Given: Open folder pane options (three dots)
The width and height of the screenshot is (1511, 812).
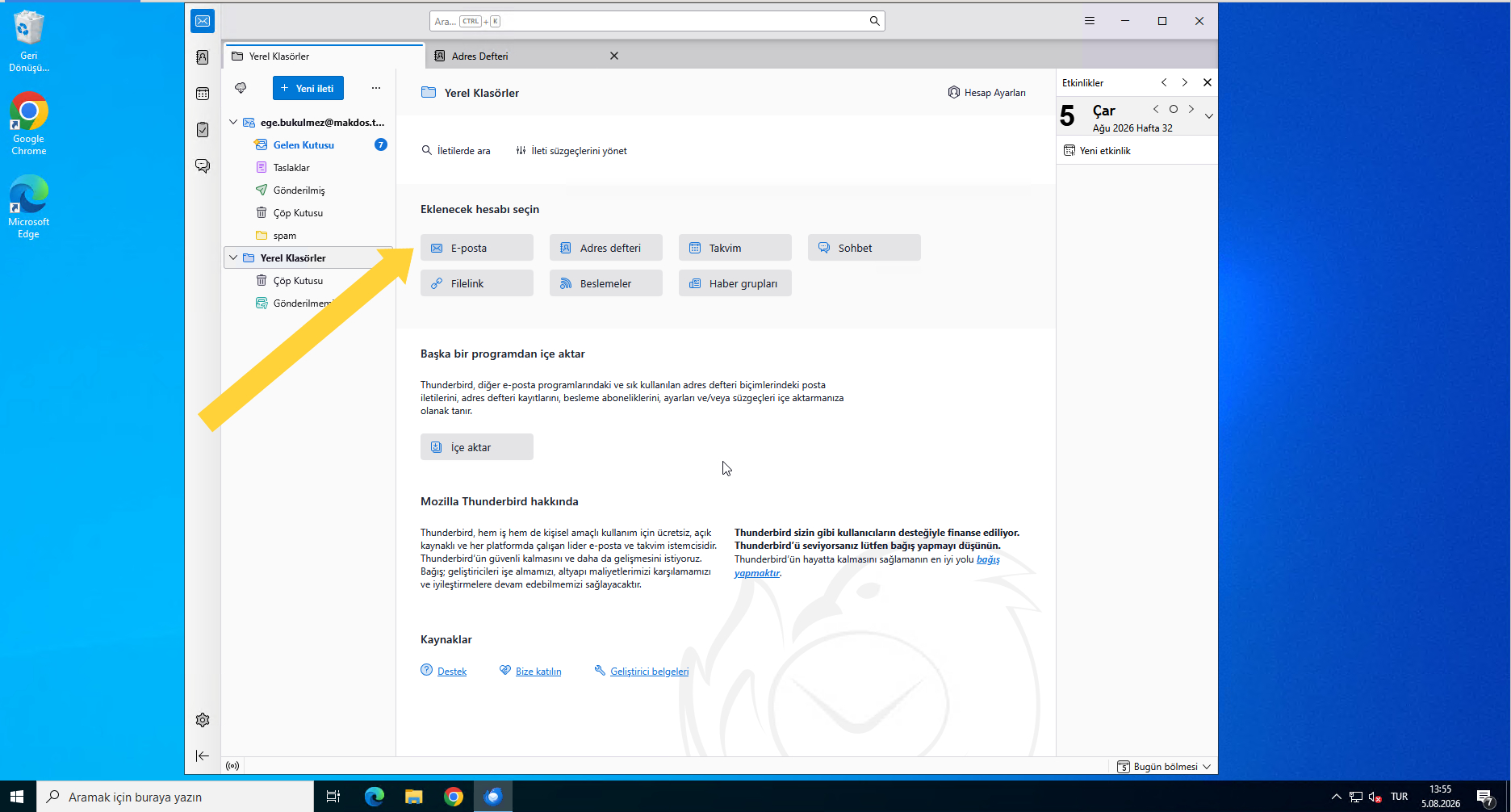Looking at the screenshot, I should tap(375, 88).
